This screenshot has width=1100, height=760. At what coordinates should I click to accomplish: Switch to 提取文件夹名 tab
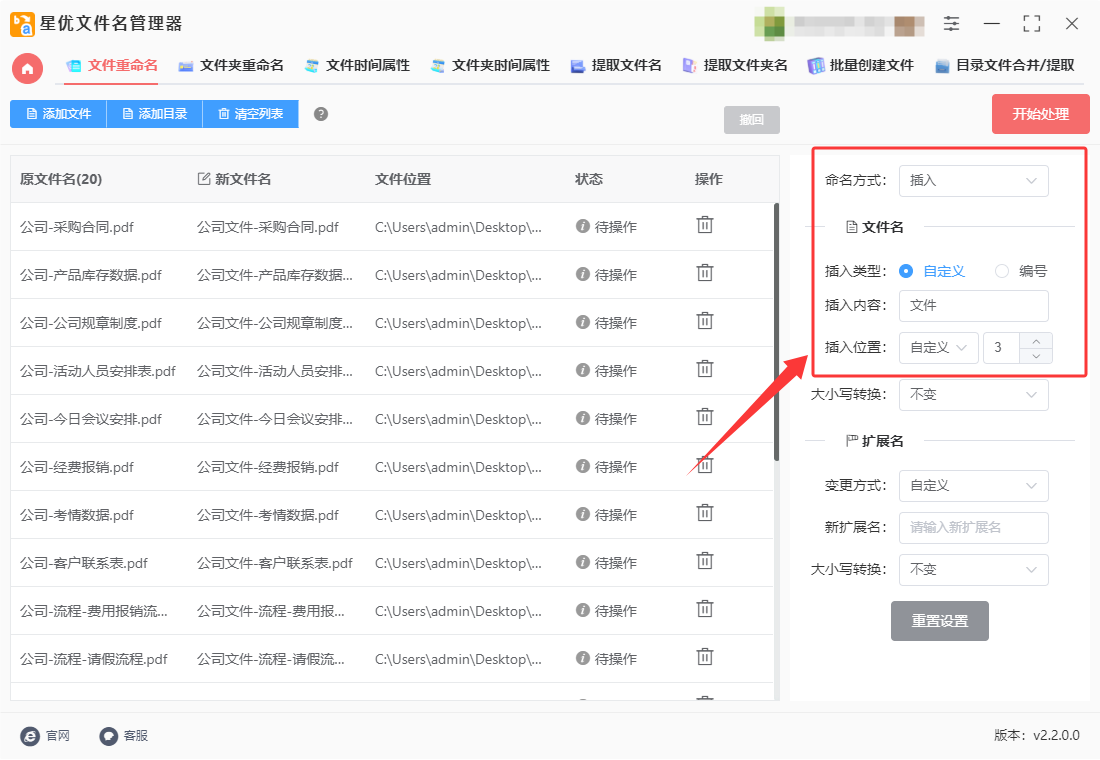(x=735, y=66)
